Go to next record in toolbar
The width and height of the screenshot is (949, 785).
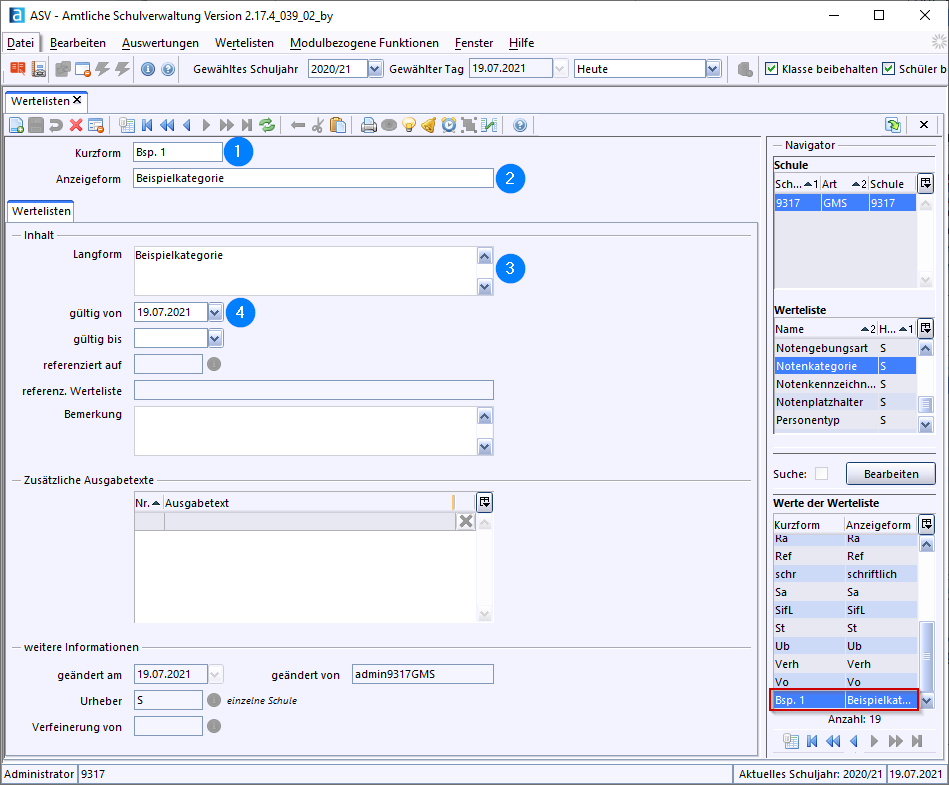click(206, 125)
